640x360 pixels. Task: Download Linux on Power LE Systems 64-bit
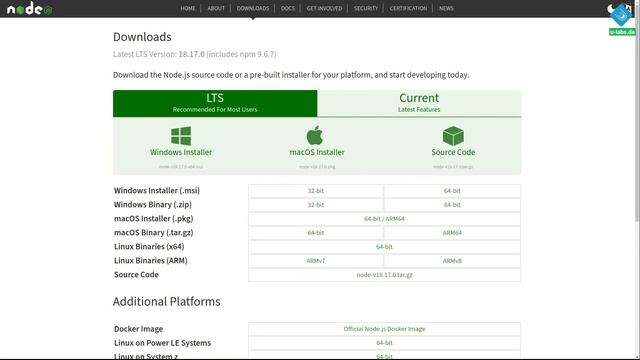(384, 343)
